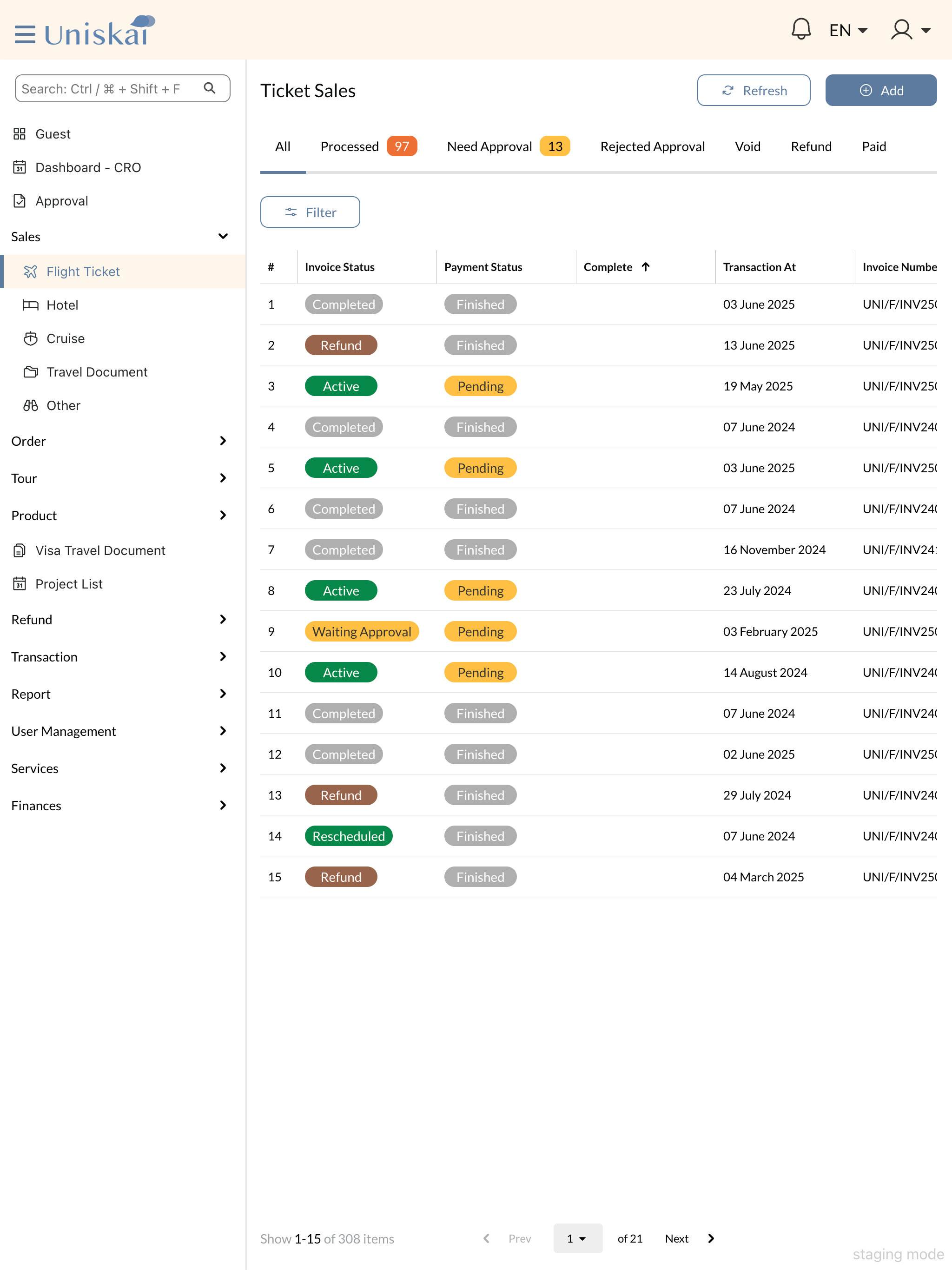
Task: Click the Refresh button
Action: 754,90
